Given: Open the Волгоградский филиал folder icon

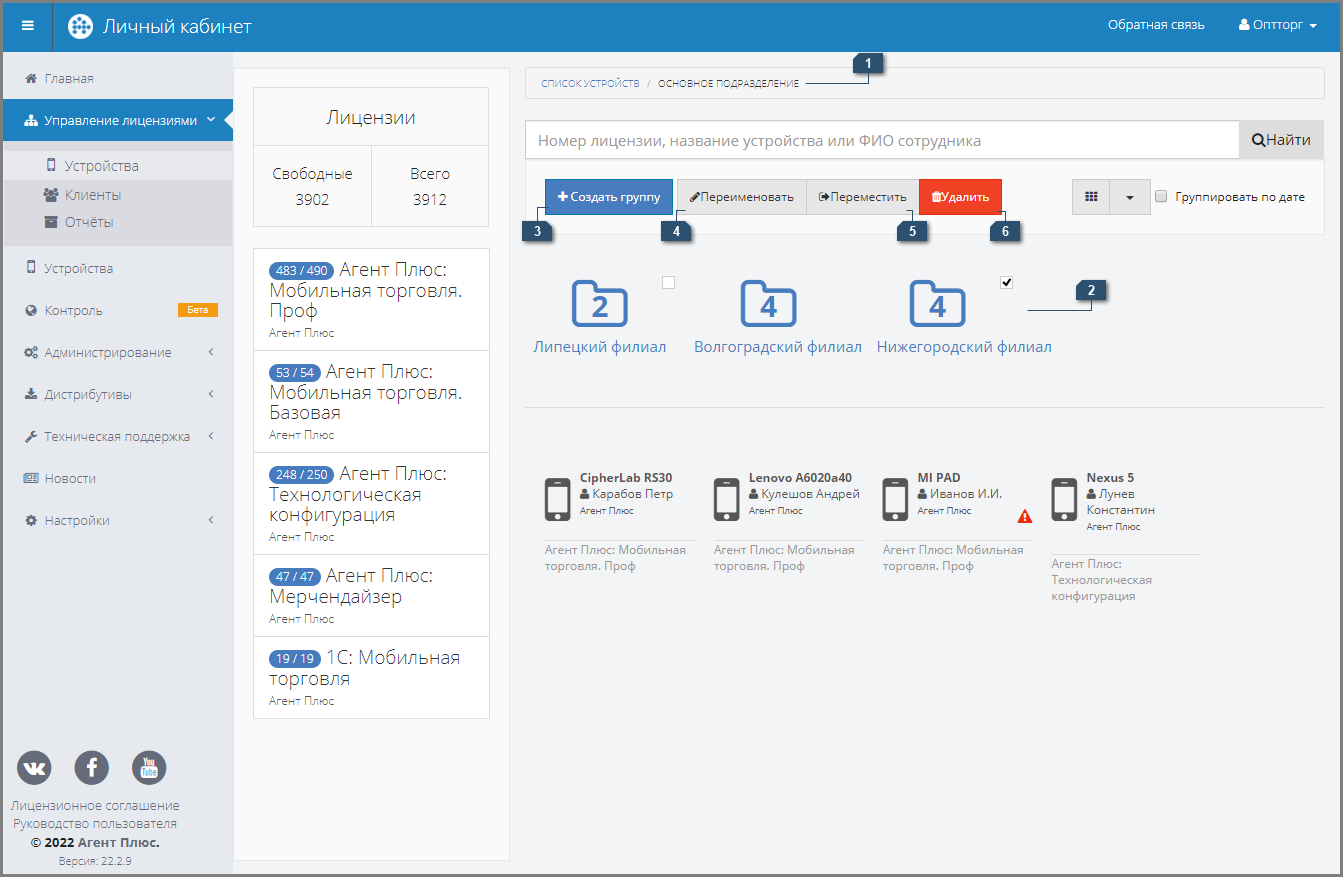Looking at the screenshot, I should (x=768, y=303).
